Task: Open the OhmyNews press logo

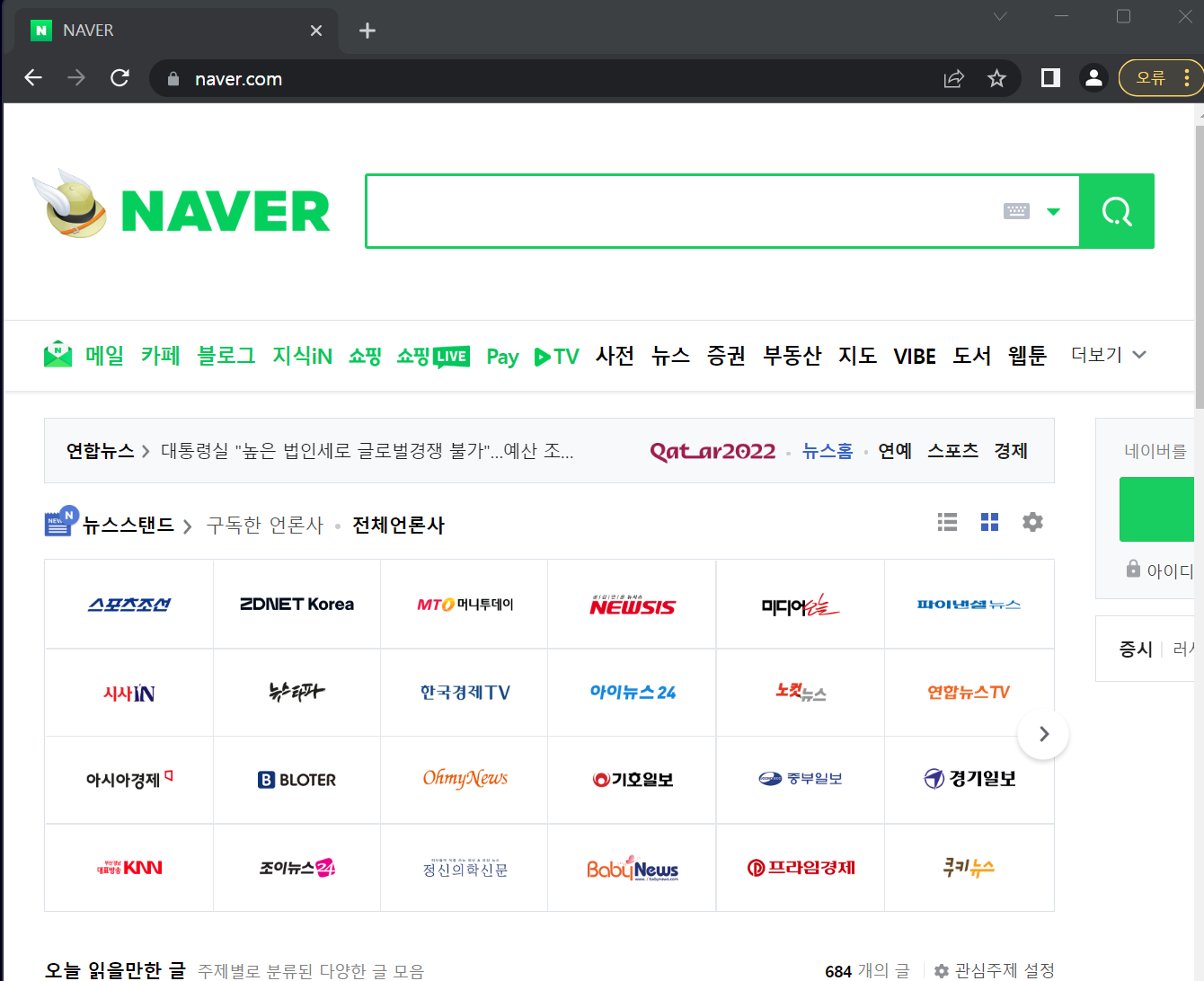Action: pos(465,779)
